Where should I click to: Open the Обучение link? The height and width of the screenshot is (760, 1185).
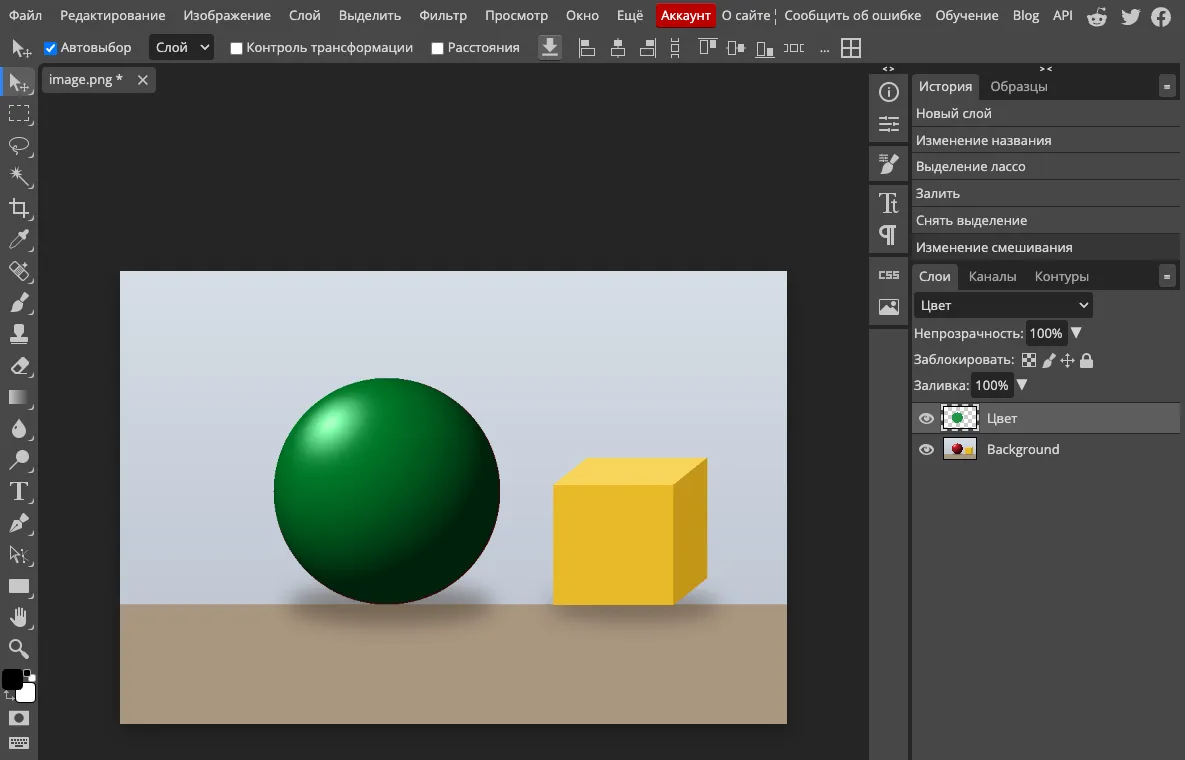(967, 15)
